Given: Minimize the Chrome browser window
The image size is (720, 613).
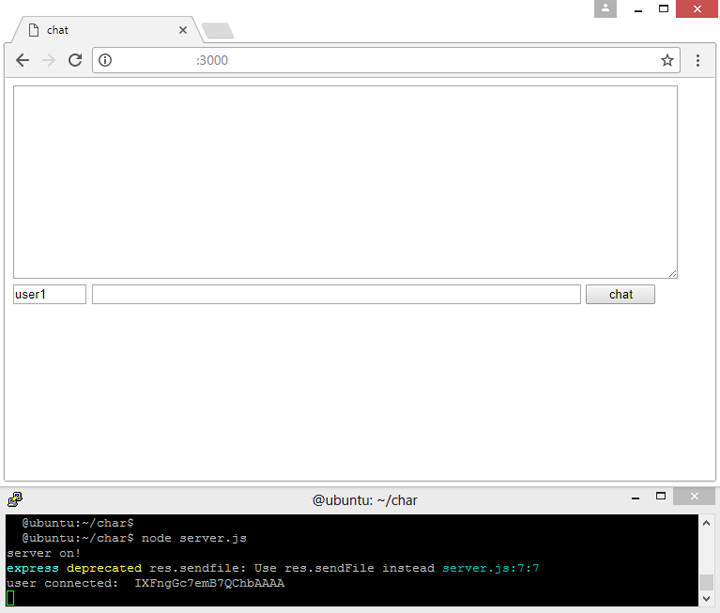Looking at the screenshot, I should pos(637,9).
